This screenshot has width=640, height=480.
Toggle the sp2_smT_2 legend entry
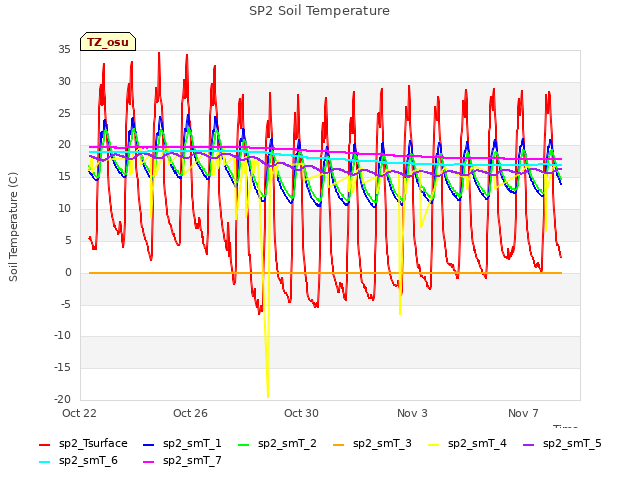point(278,444)
